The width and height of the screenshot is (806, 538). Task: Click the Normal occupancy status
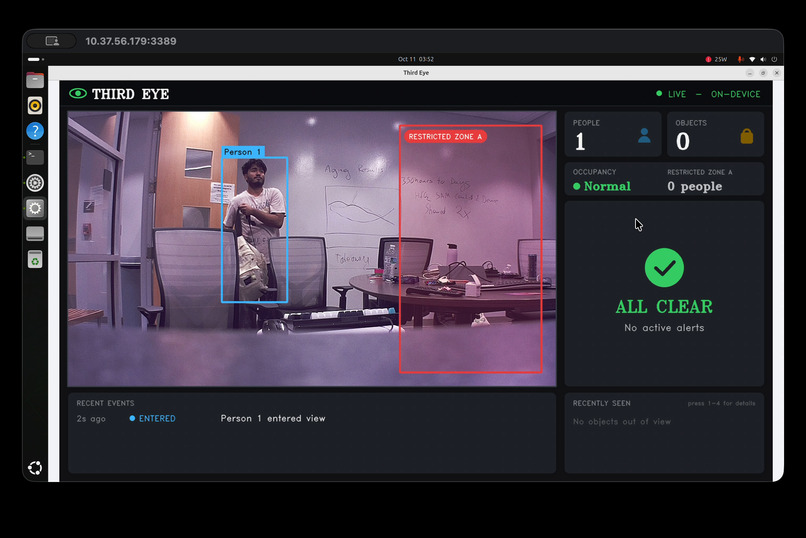[607, 187]
